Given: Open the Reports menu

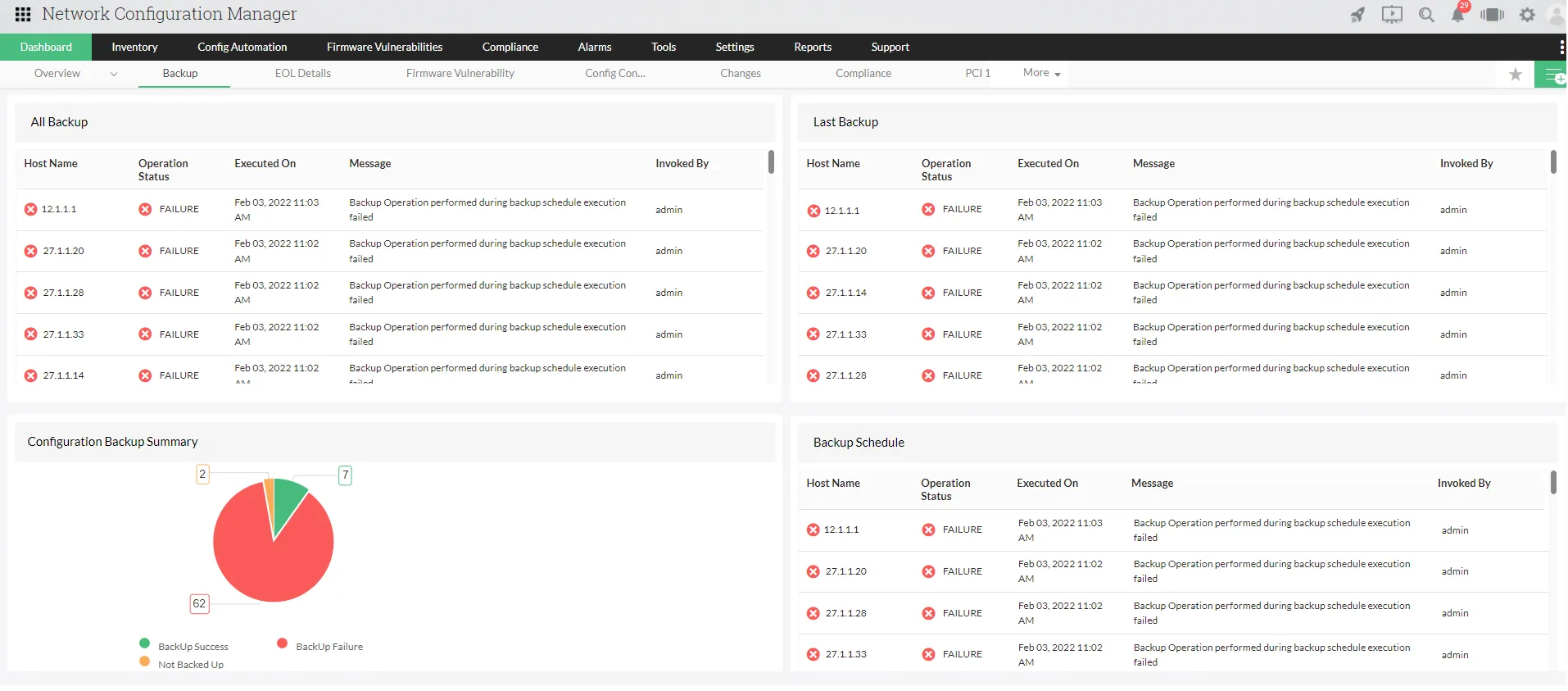Looking at the screenshot, I should (x=813, y=47).
